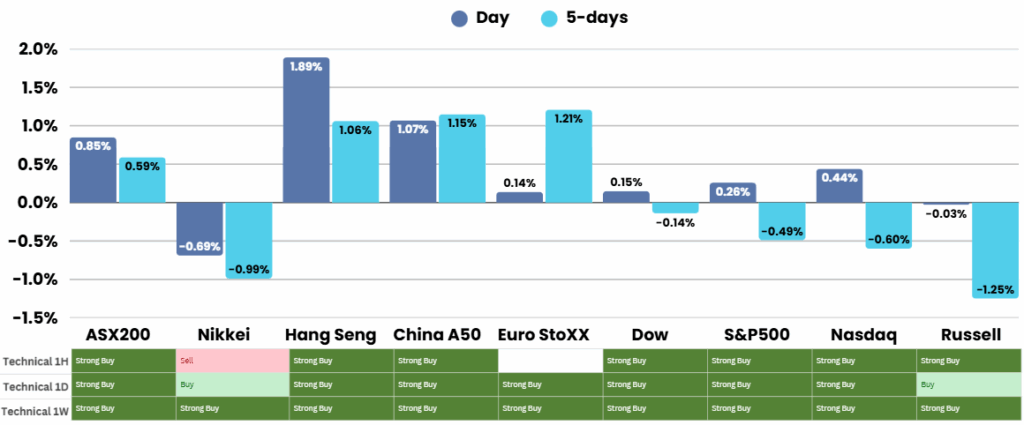1024x425 pixels.
Task: Click the Nikkei Sell cell in Technical 1H
Action: 231,360
